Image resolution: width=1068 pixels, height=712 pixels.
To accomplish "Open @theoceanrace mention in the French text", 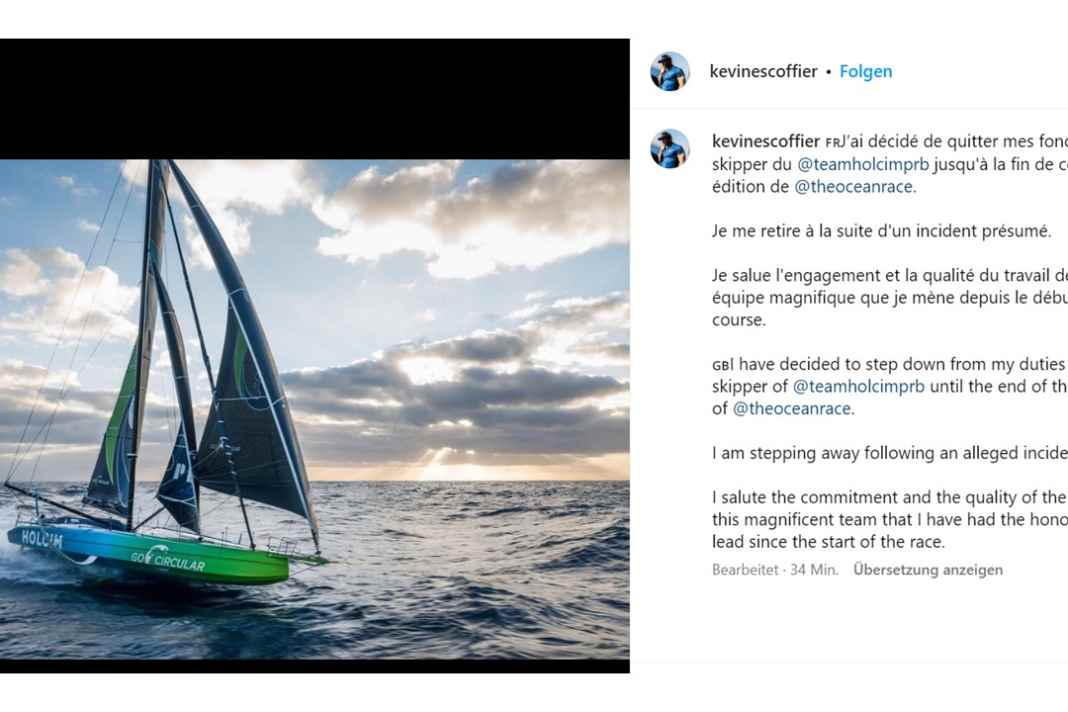I will pos(854,186).
